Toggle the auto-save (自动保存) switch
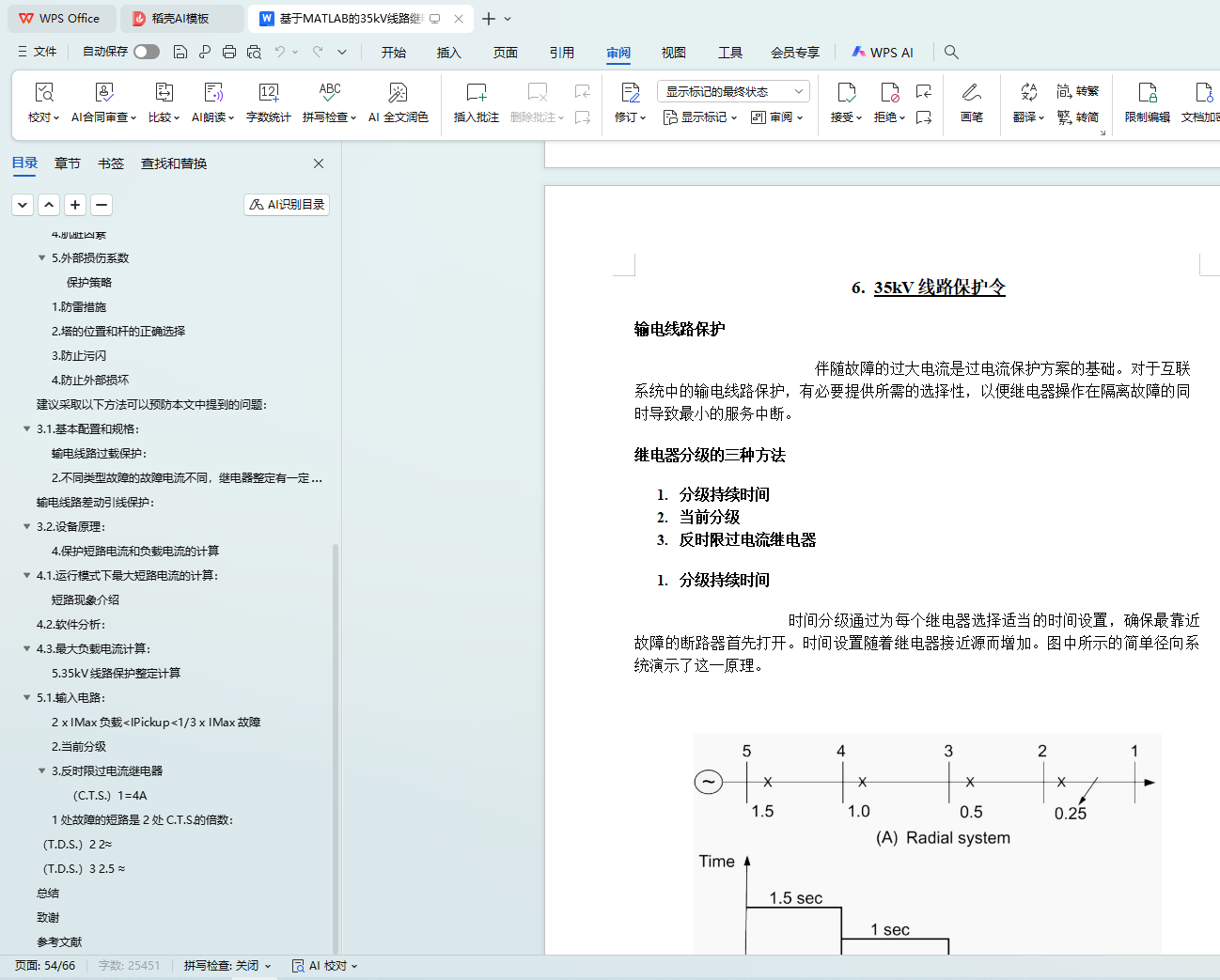 click(146, 52)
